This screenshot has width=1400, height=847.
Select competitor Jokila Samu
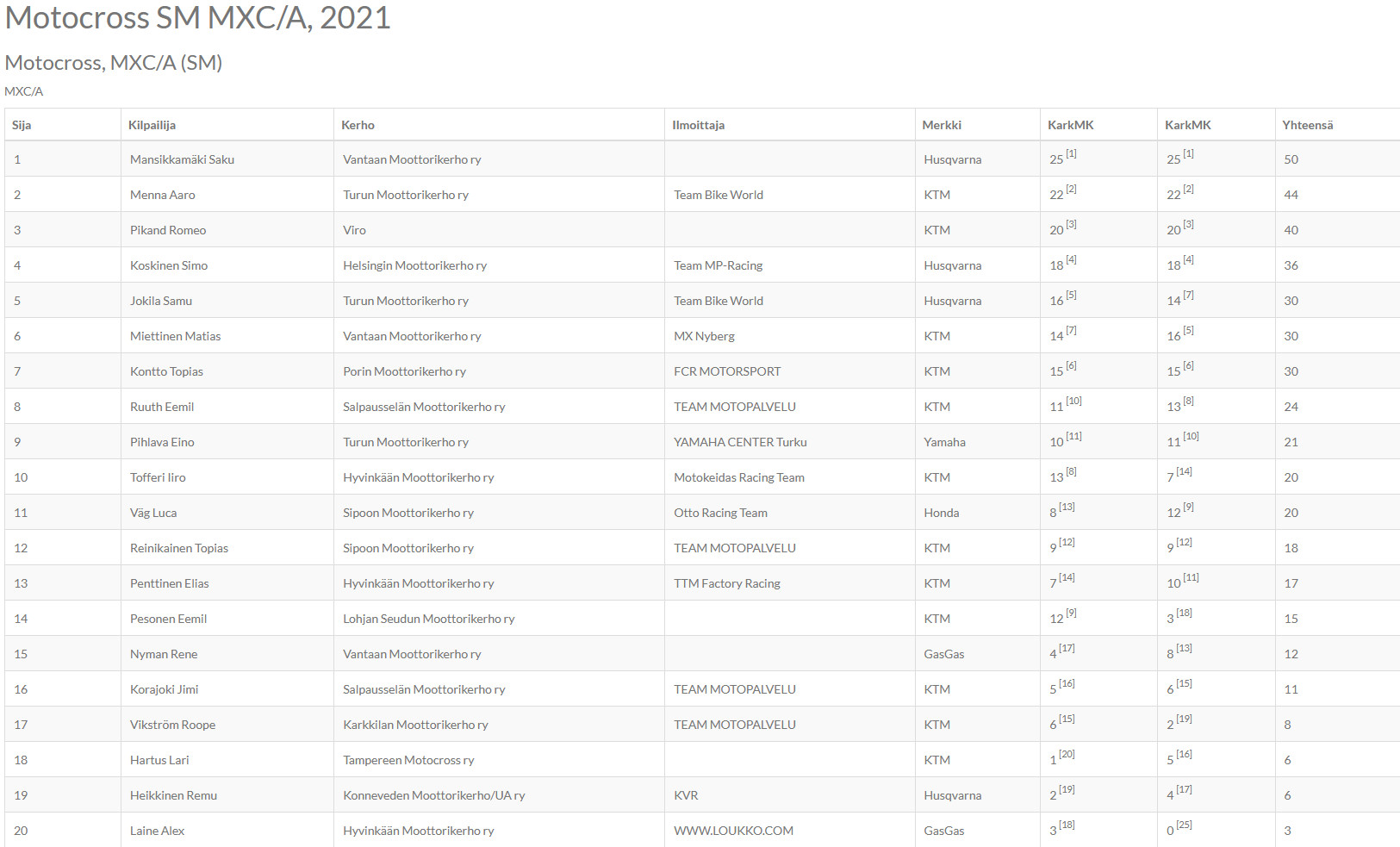161,301
